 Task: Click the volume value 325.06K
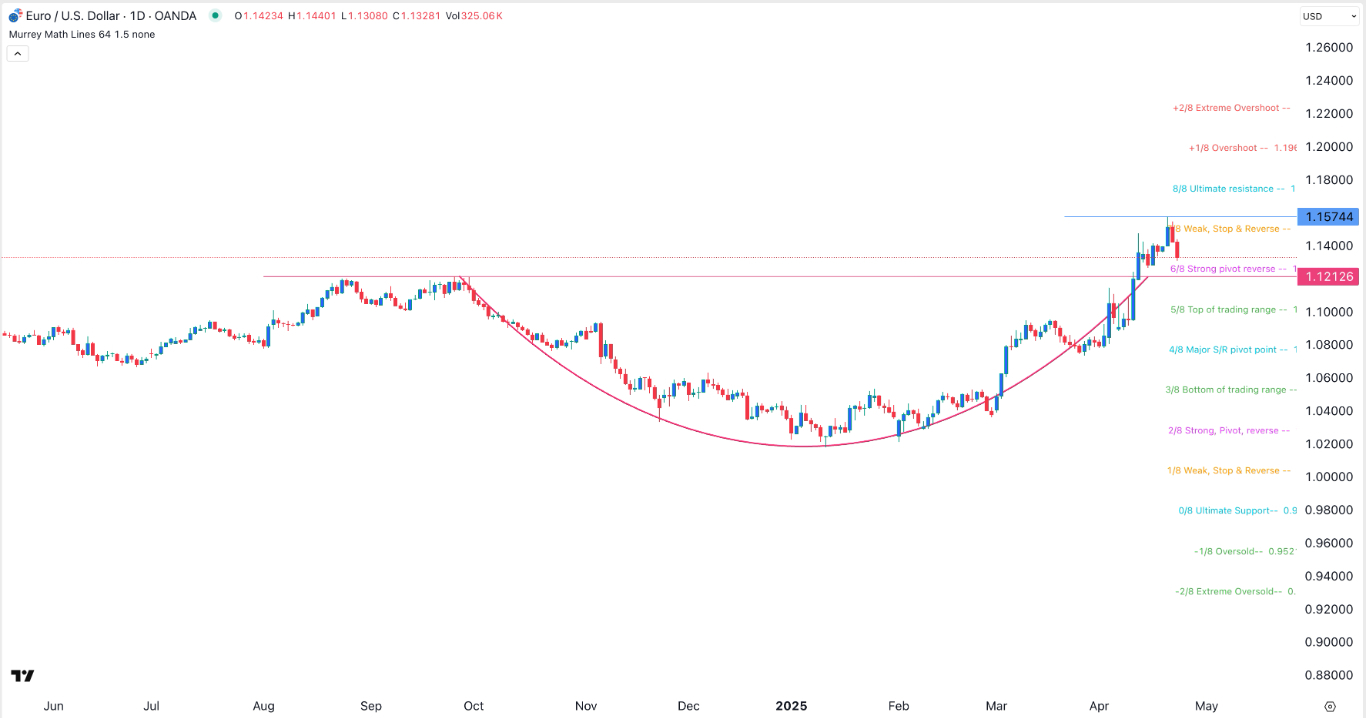pos(482,16)
